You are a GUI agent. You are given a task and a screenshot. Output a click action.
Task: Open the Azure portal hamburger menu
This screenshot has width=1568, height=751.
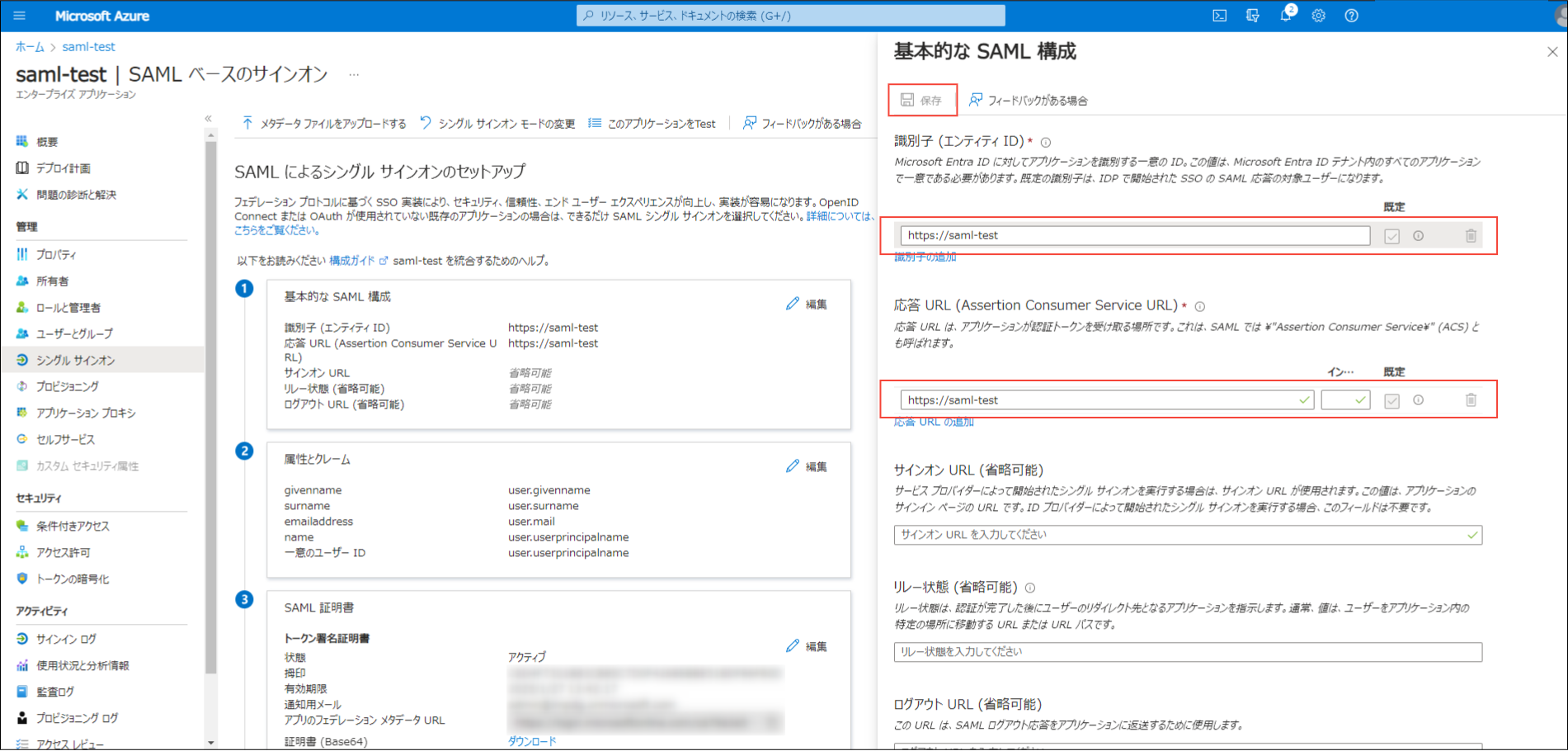20,16
